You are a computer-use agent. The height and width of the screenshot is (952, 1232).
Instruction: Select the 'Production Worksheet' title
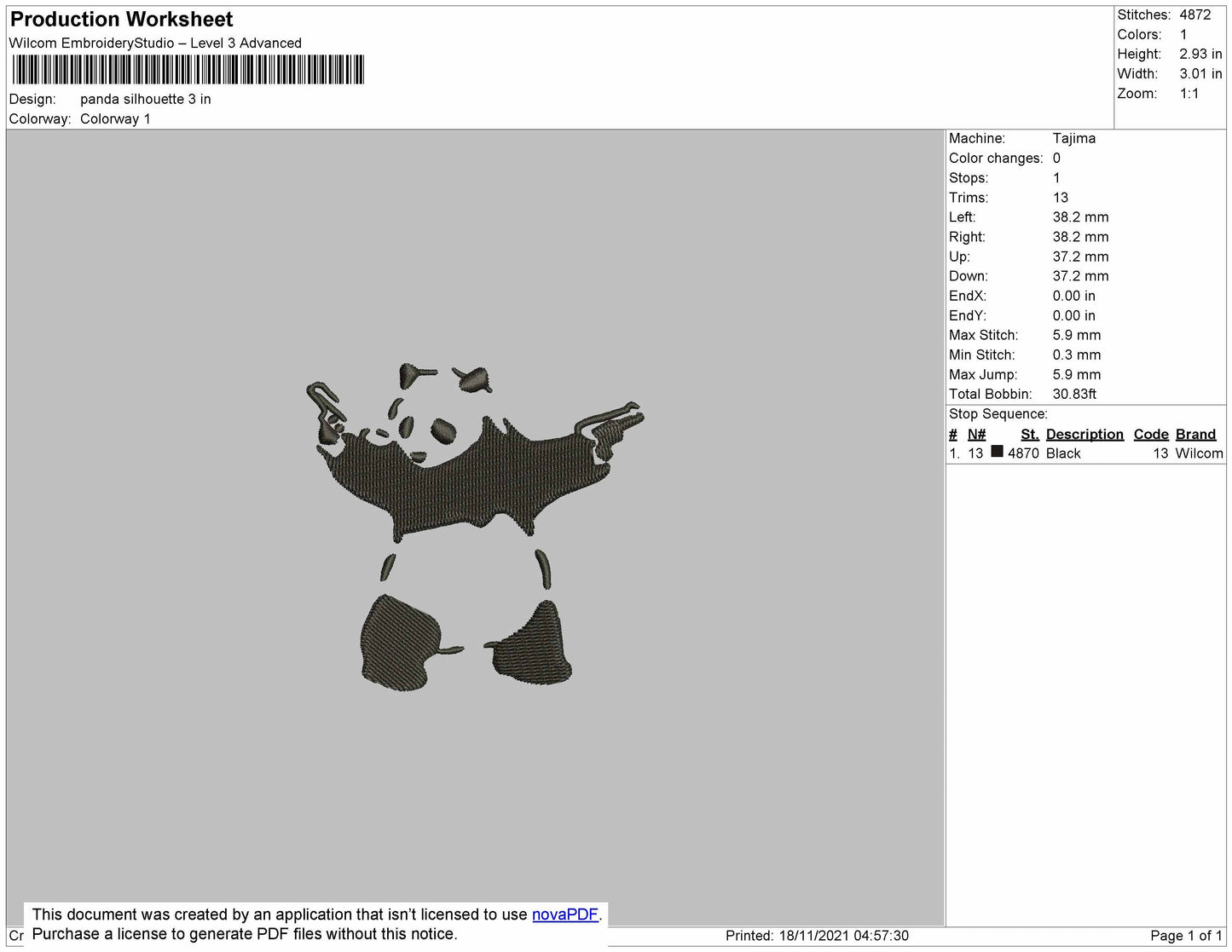click(x=121, y=19)
